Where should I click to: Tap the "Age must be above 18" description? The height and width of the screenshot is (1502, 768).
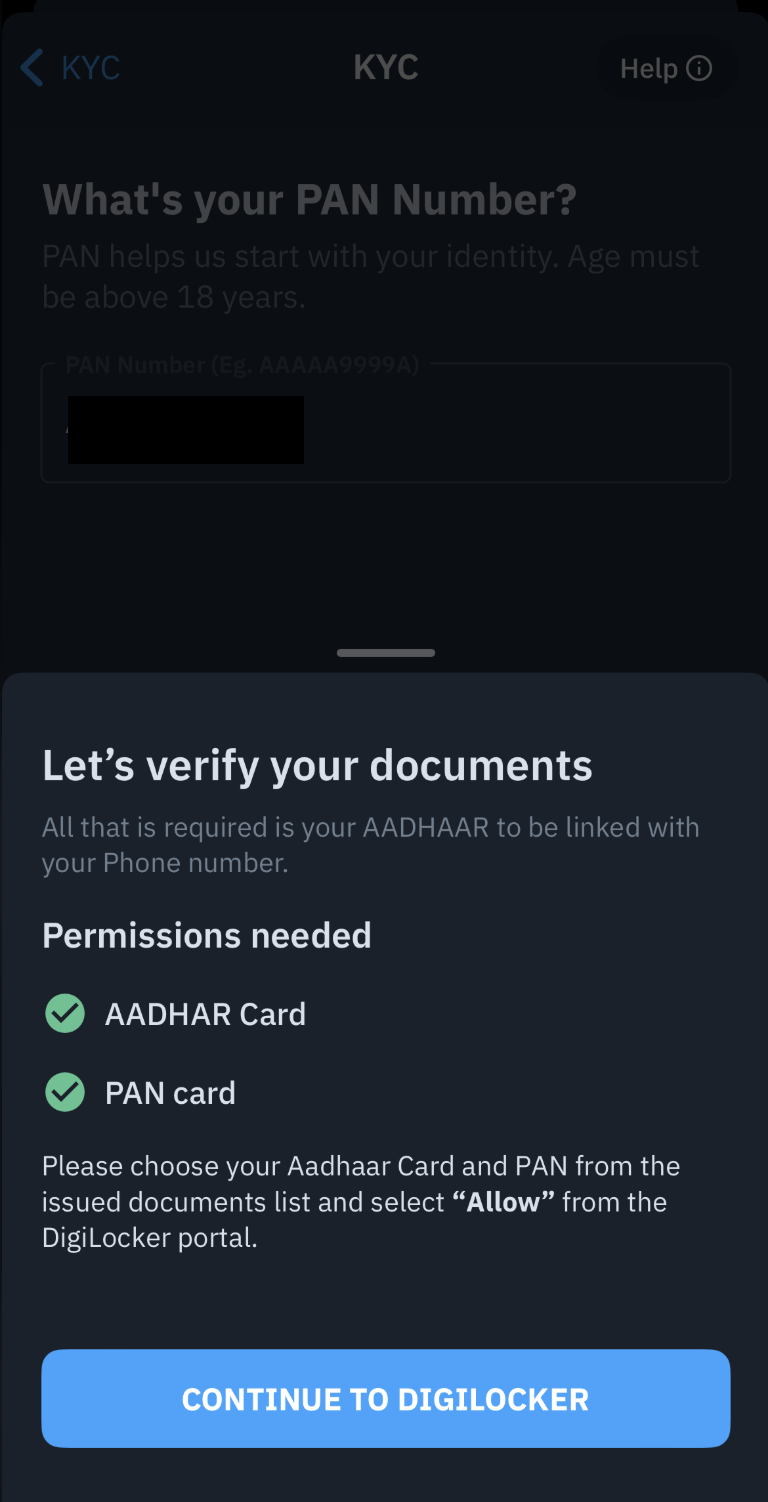click(370, 277)
